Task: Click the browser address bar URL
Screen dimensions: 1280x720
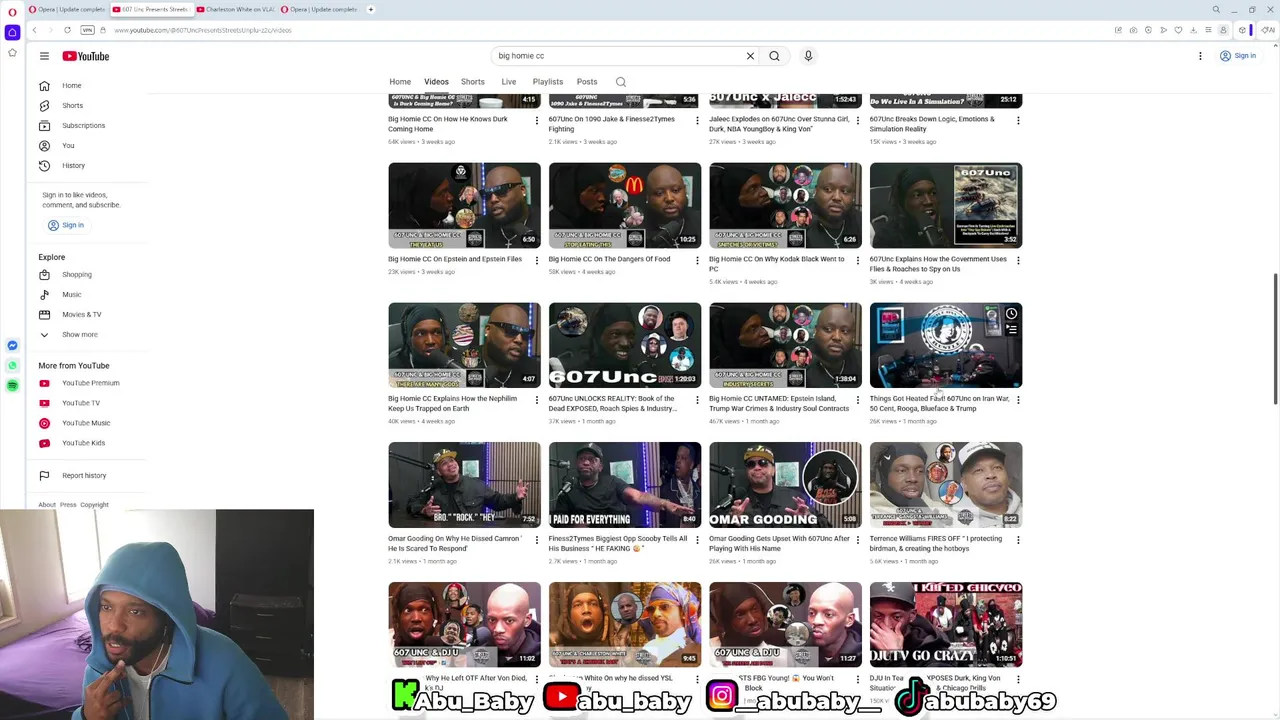Action: coord(202,30)
